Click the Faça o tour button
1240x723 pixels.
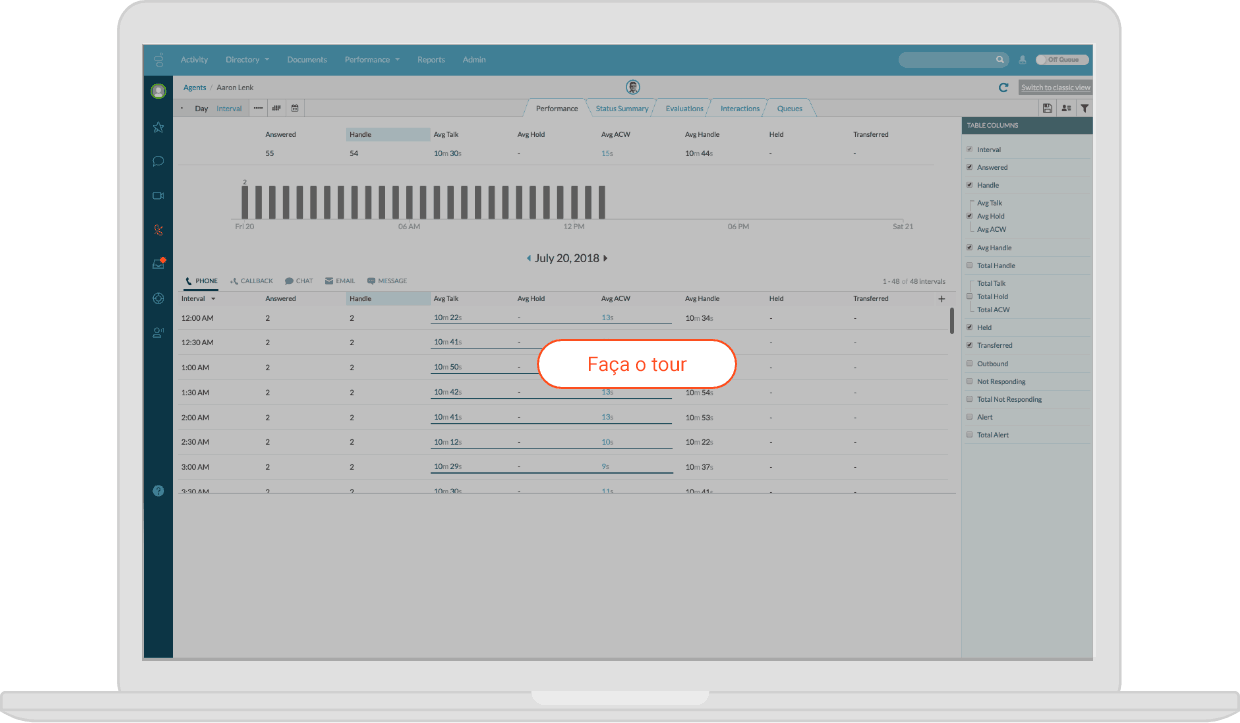click(637, 364)
